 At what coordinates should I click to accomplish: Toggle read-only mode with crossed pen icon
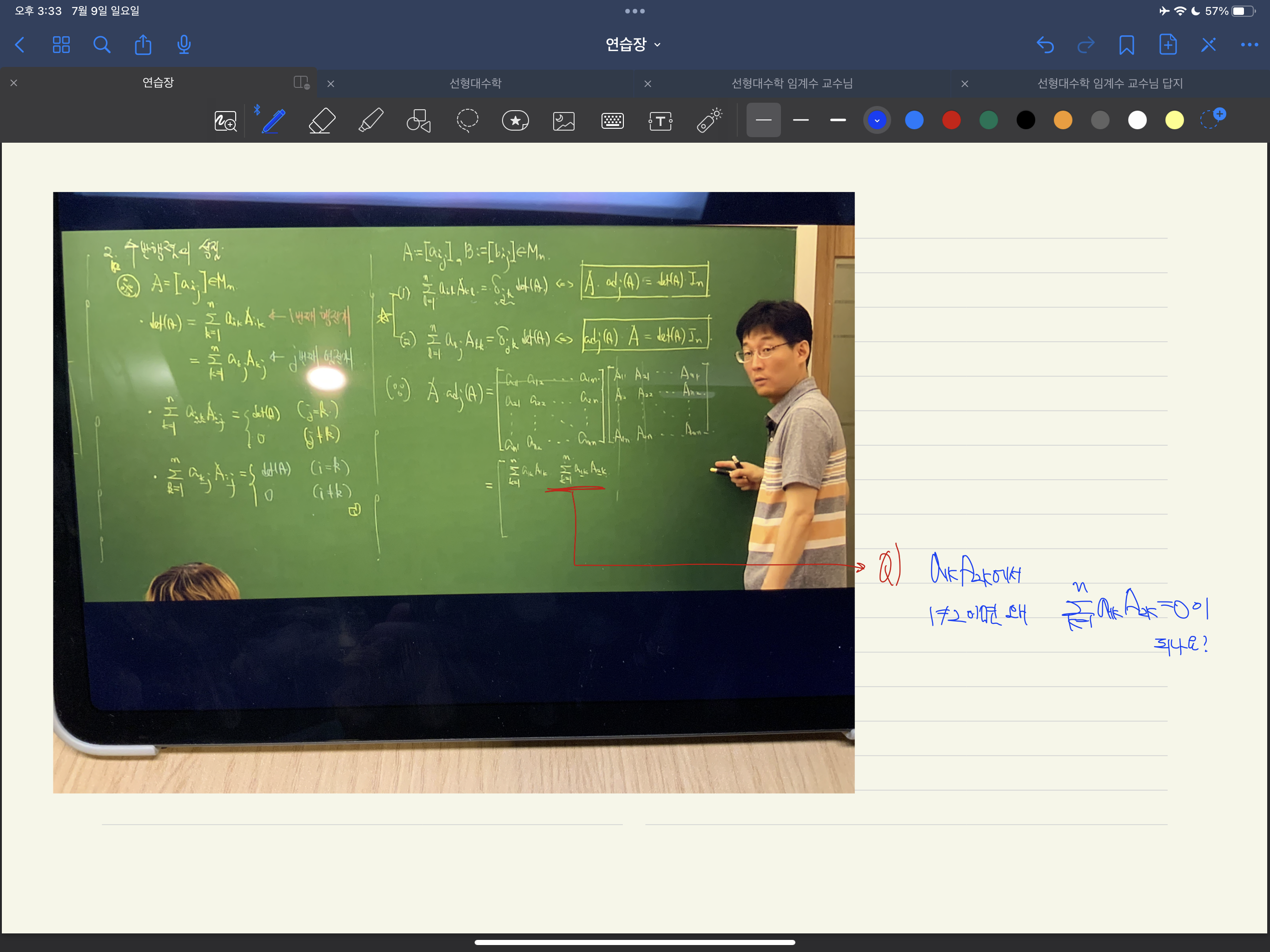(x=1209, y=45)
